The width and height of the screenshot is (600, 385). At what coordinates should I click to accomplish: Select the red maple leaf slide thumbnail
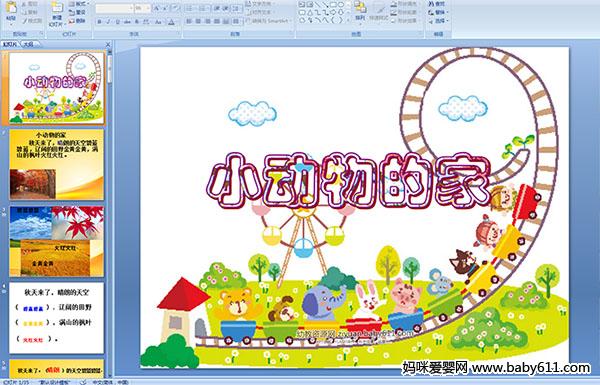(57, 241)
